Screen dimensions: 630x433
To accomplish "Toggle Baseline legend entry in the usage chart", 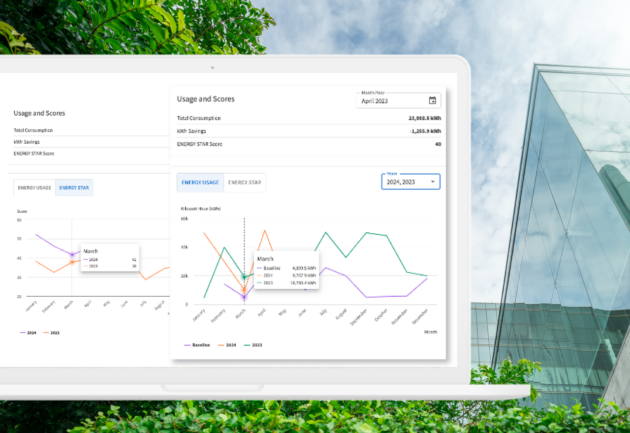I will click(x=197, y=345).
